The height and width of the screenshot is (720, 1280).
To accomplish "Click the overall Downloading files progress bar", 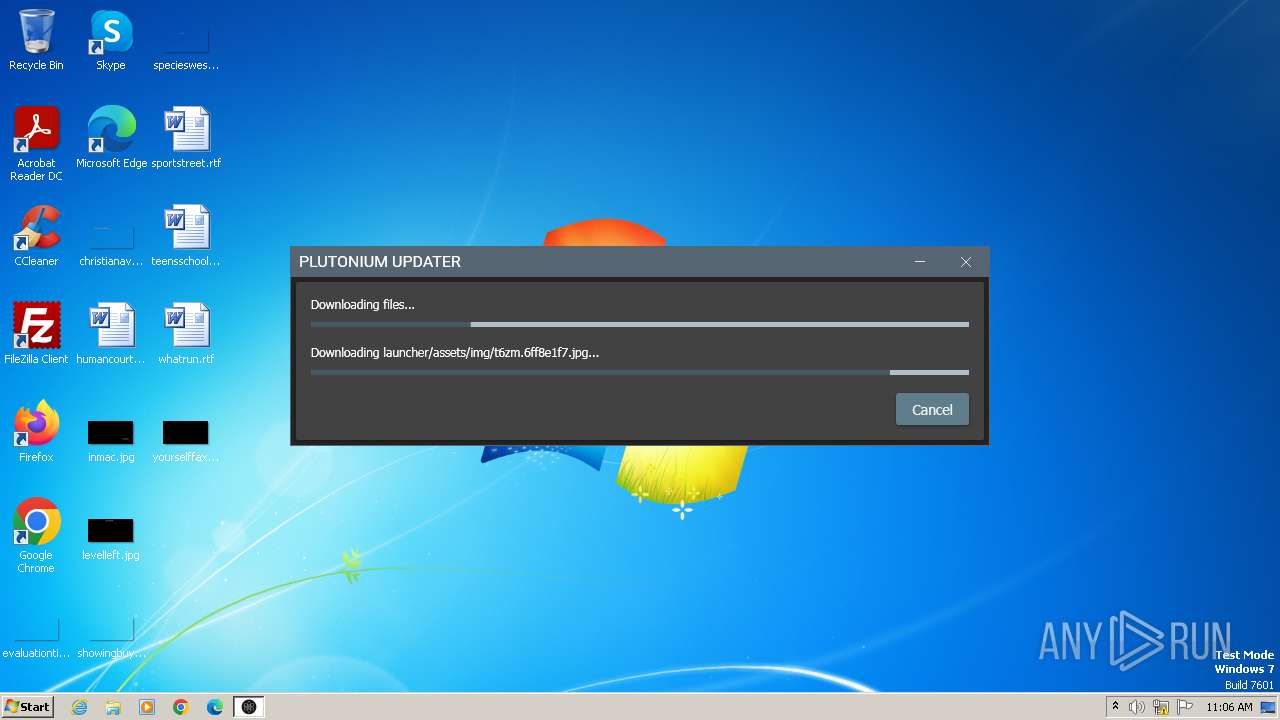I will click(640, 324).
